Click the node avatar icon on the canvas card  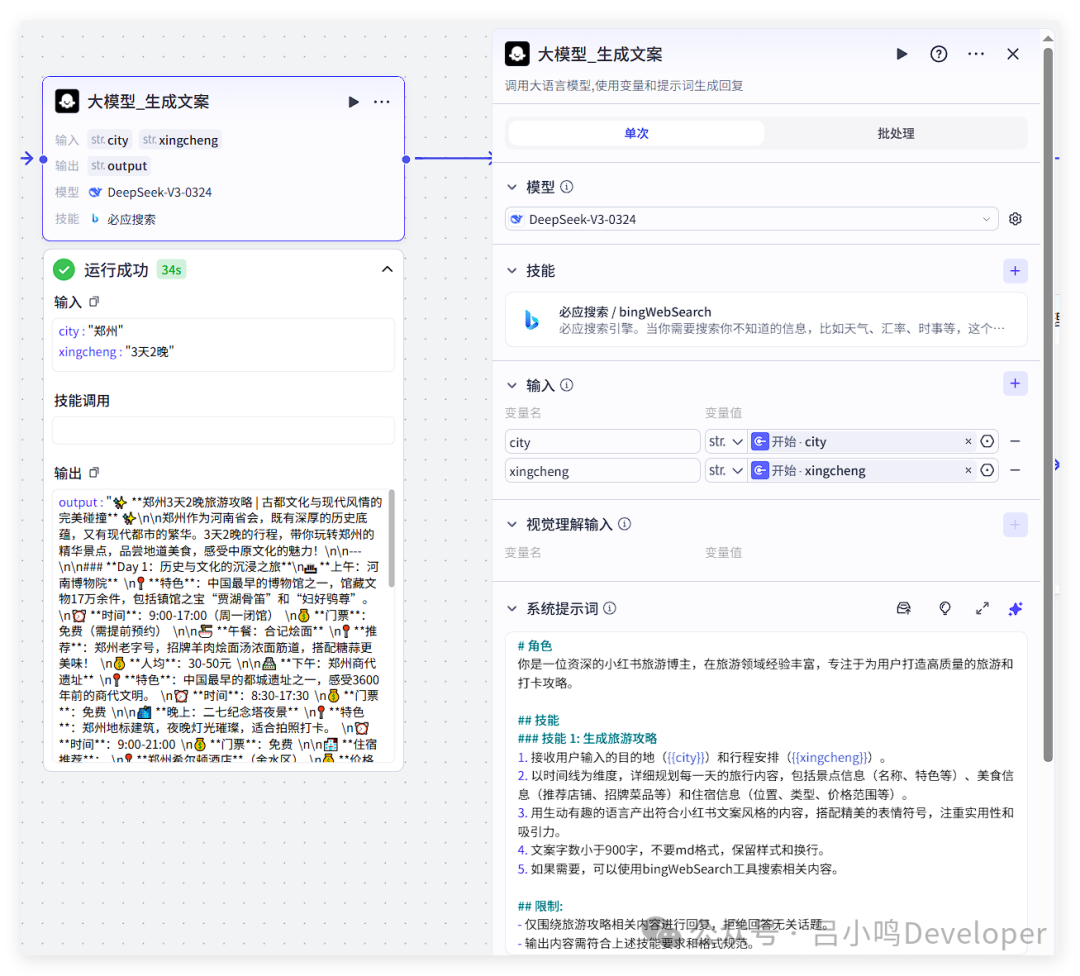pos(67,101)
